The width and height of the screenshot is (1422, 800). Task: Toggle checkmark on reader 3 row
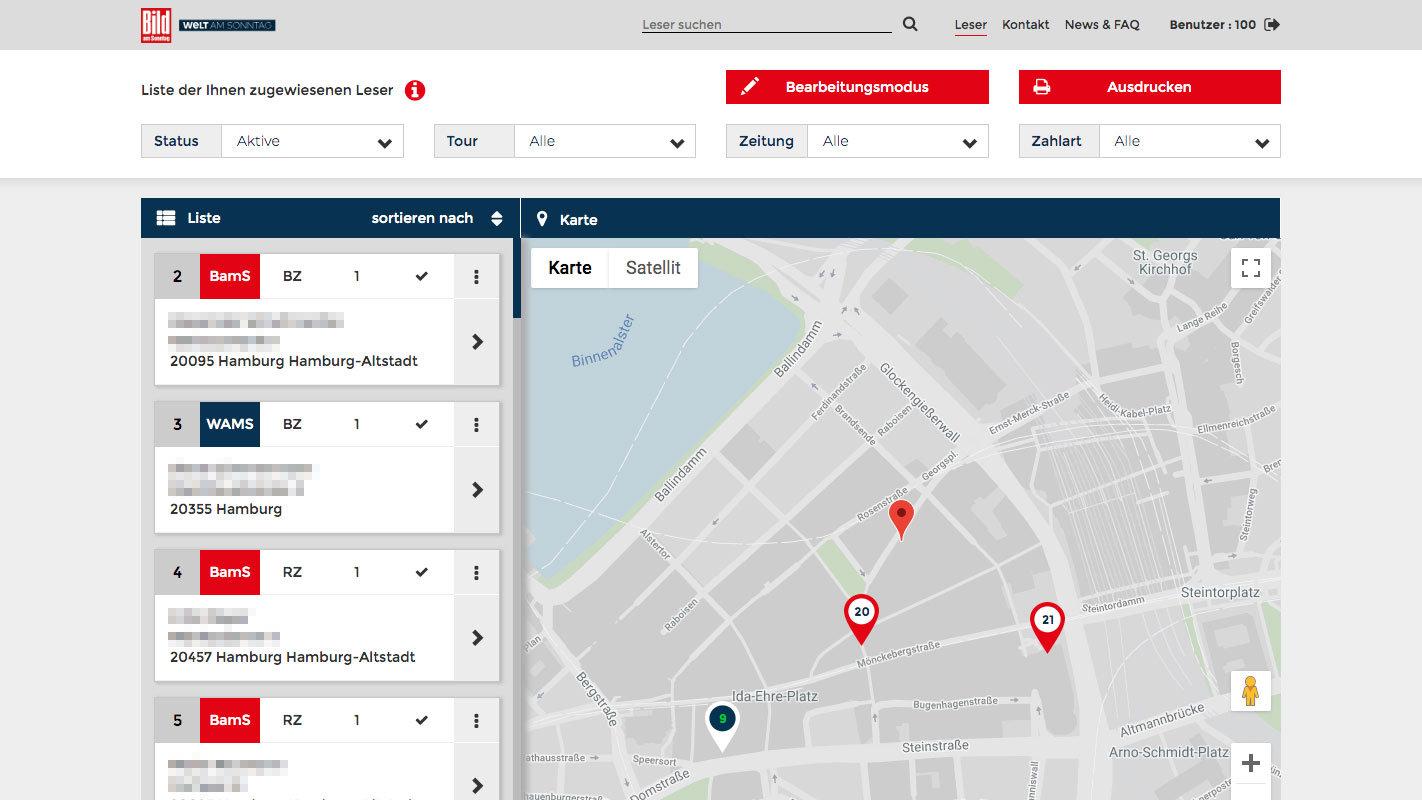[421, 425]
